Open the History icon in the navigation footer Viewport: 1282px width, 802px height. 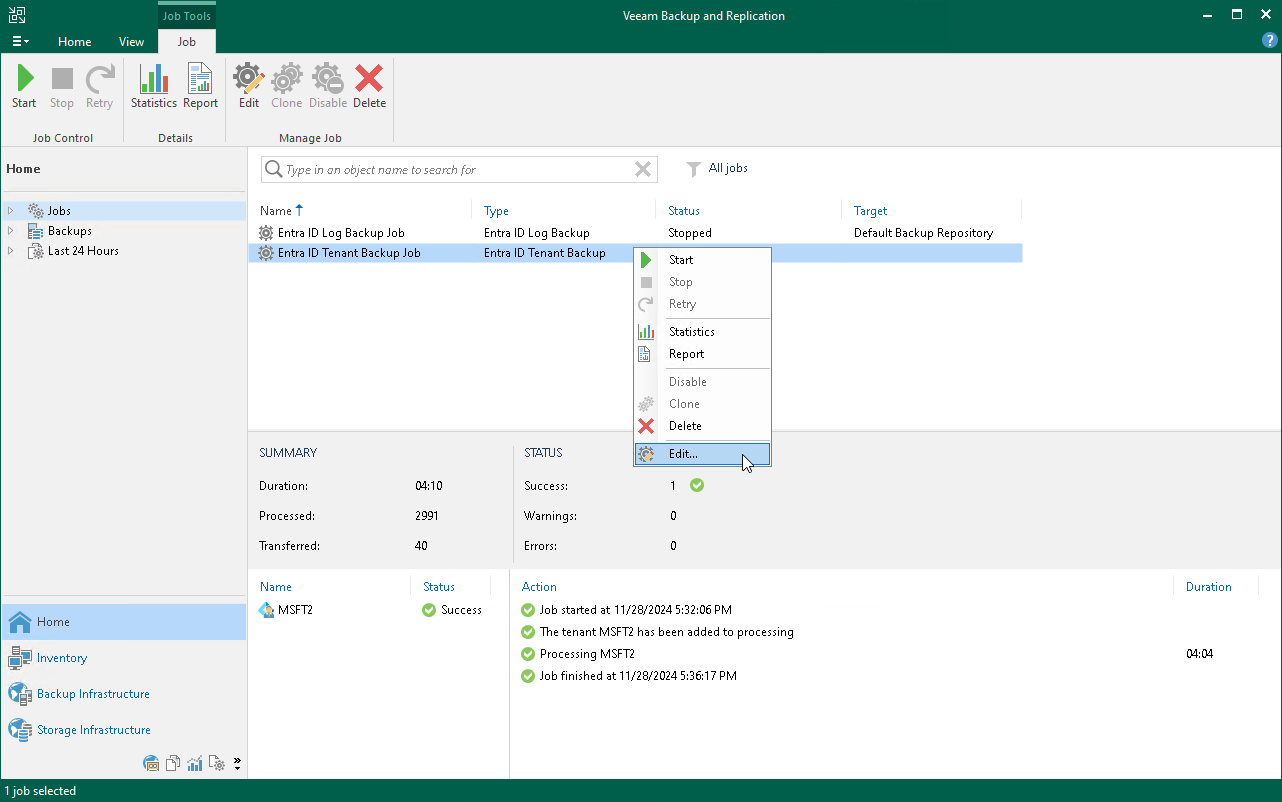[217, 764]
